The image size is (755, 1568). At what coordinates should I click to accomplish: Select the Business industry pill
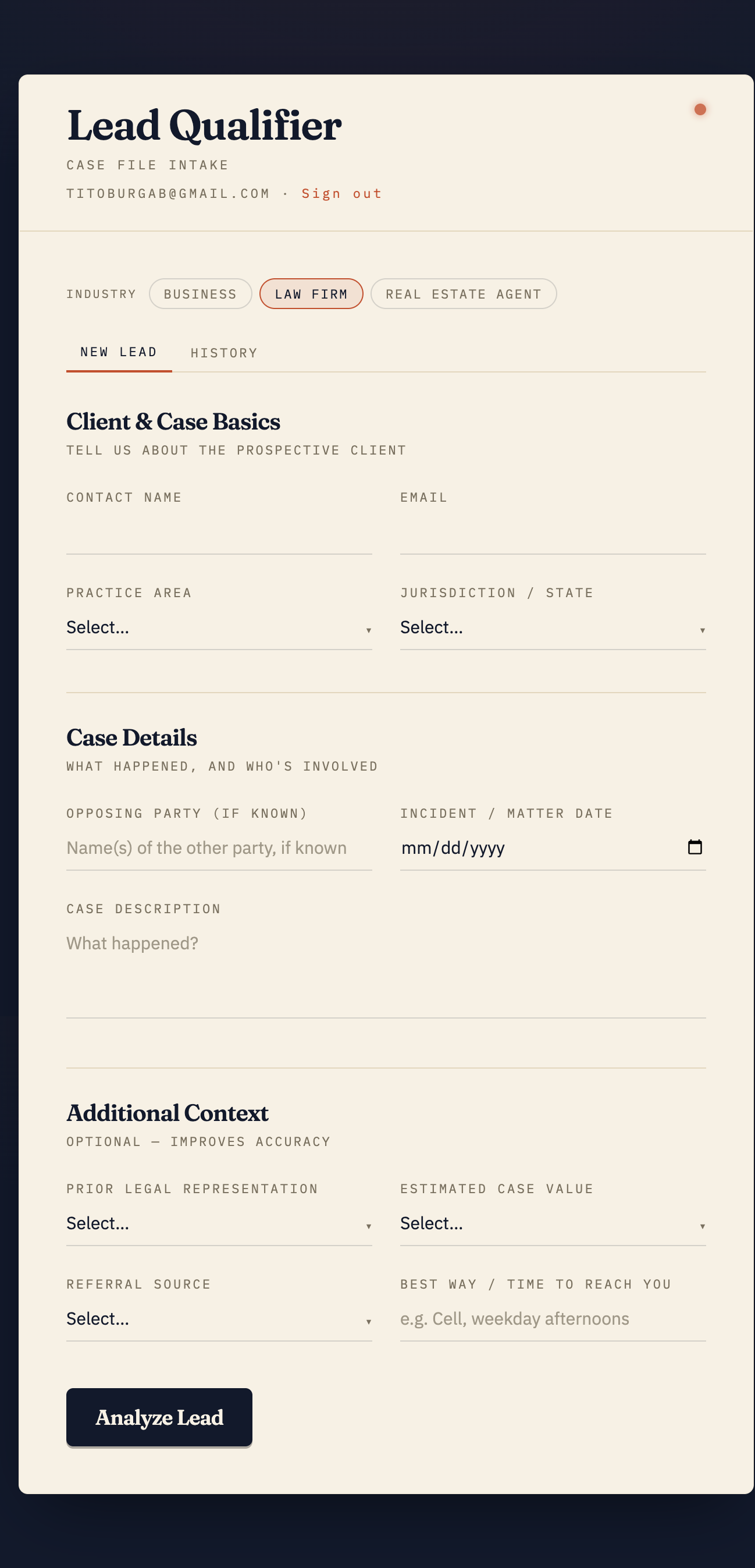point(200,294)
